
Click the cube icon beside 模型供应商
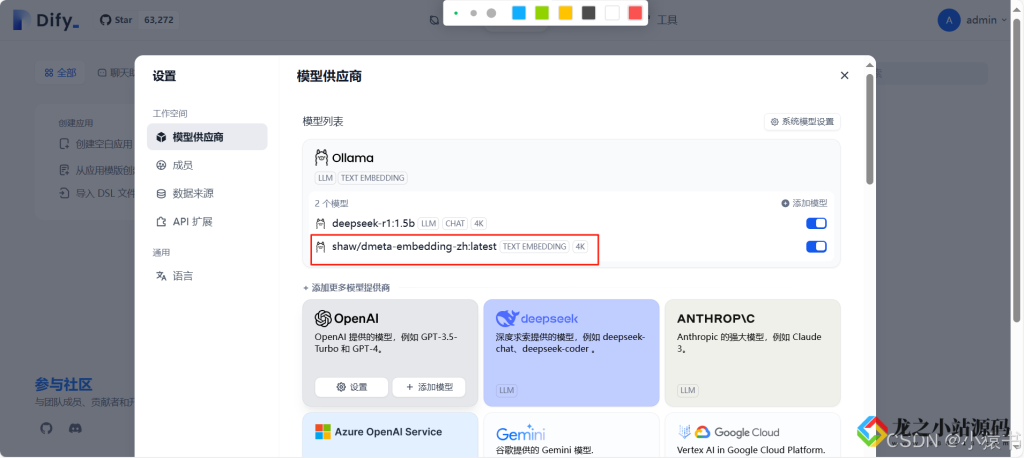161,137
